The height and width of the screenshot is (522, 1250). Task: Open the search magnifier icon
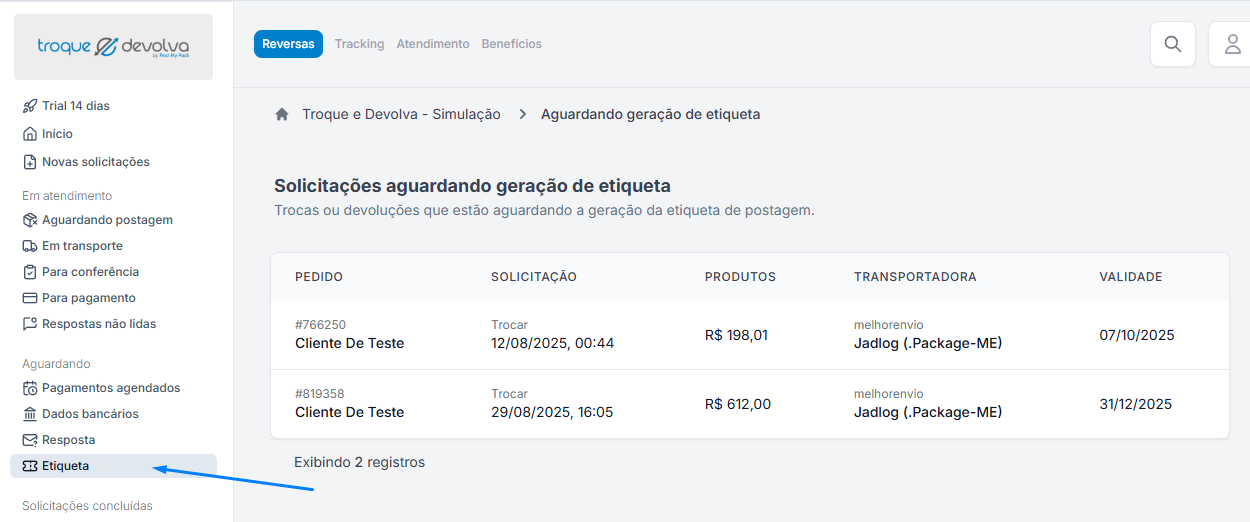pos(1173,44)
